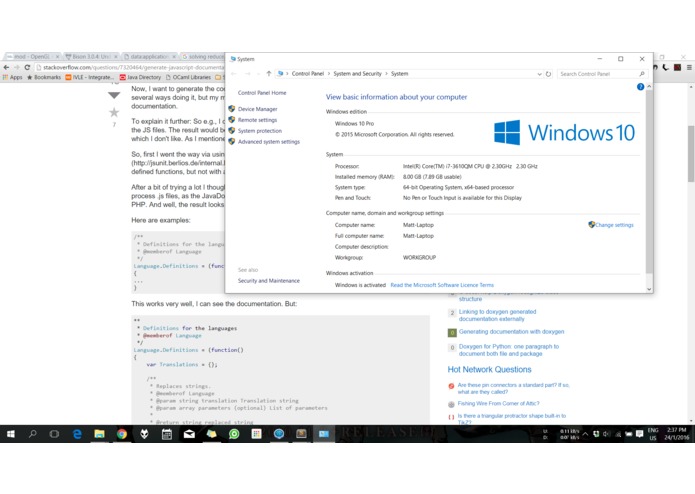Switch to Google Chrome on the taskbar

pos(122,434)
